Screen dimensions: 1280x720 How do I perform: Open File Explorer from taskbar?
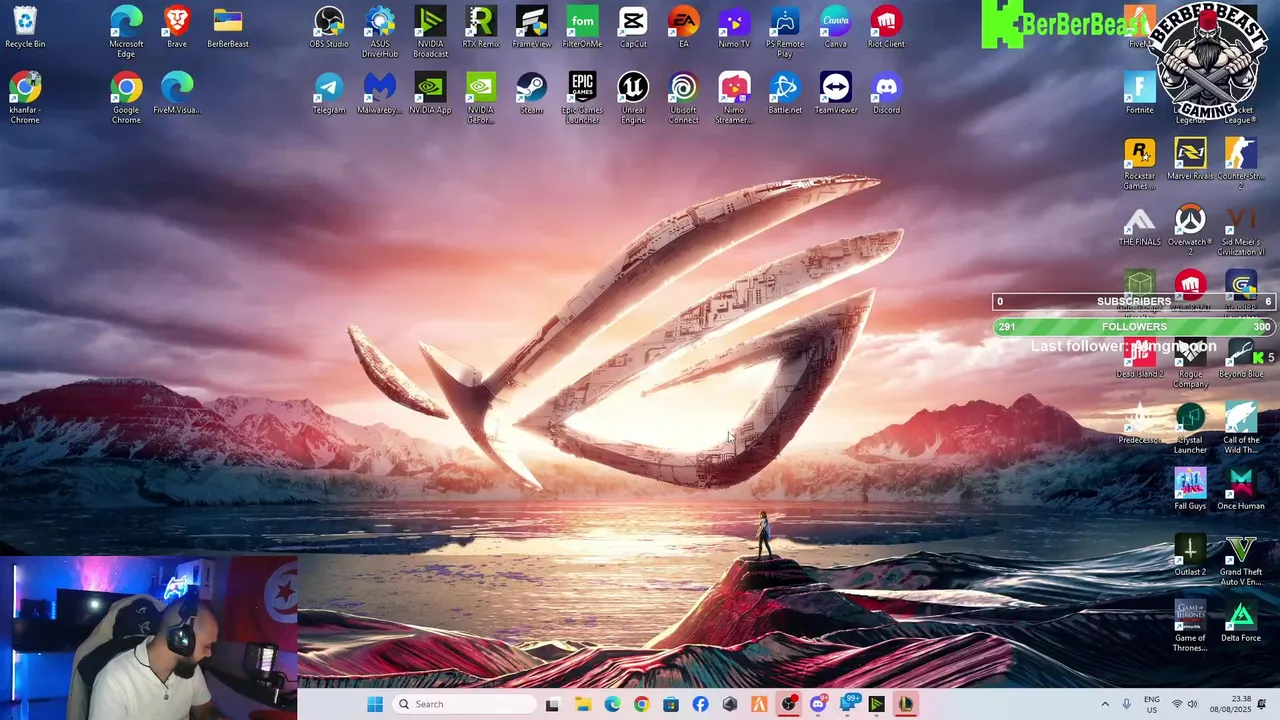pyautogui.click(x=583, y=704)
